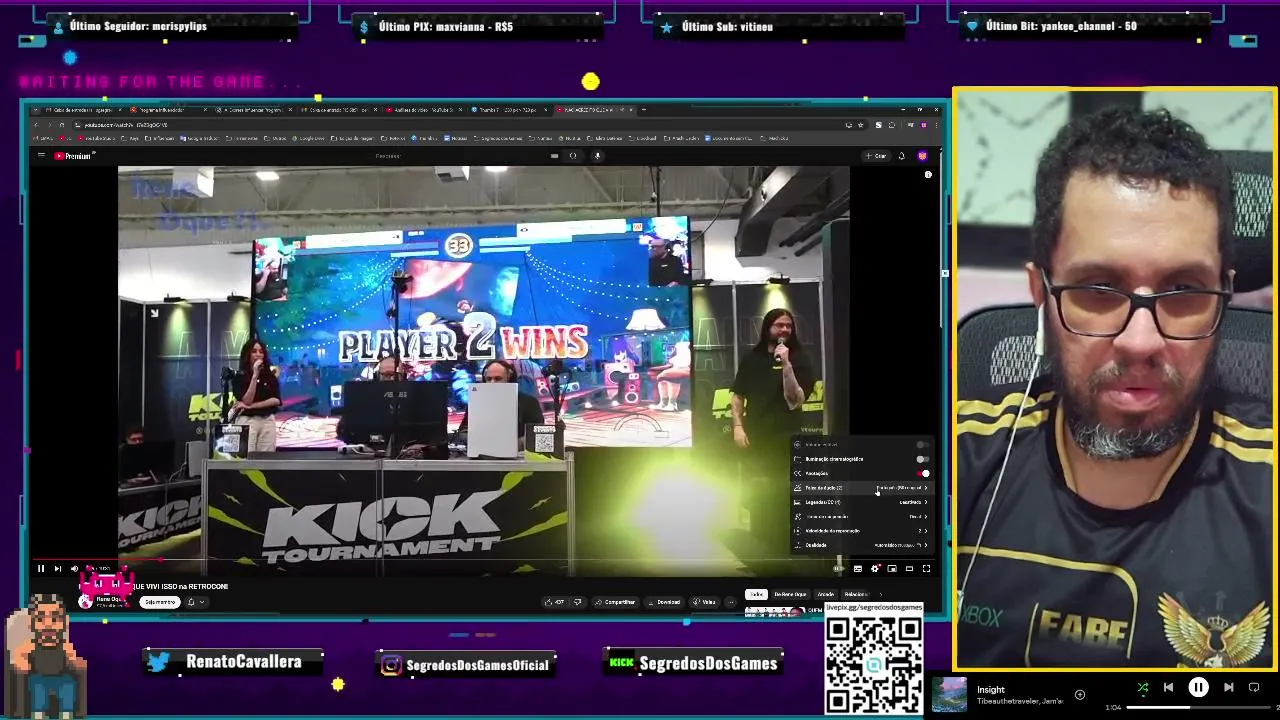Pause the YouTube video
This screenshot has width=1280, height=720.
[x=41, y=568]
